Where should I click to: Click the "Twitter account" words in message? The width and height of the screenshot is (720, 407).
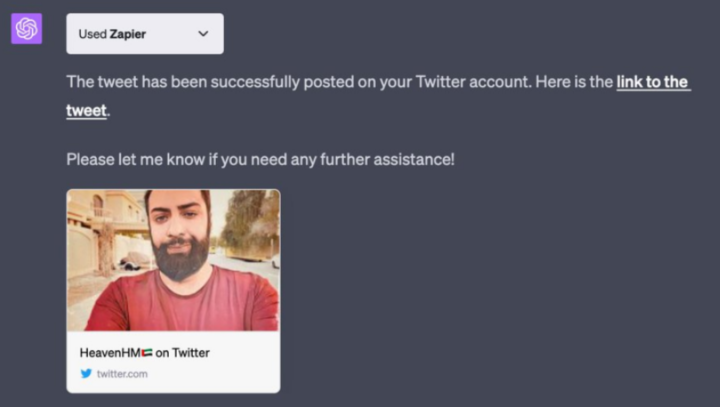point(470,82)
